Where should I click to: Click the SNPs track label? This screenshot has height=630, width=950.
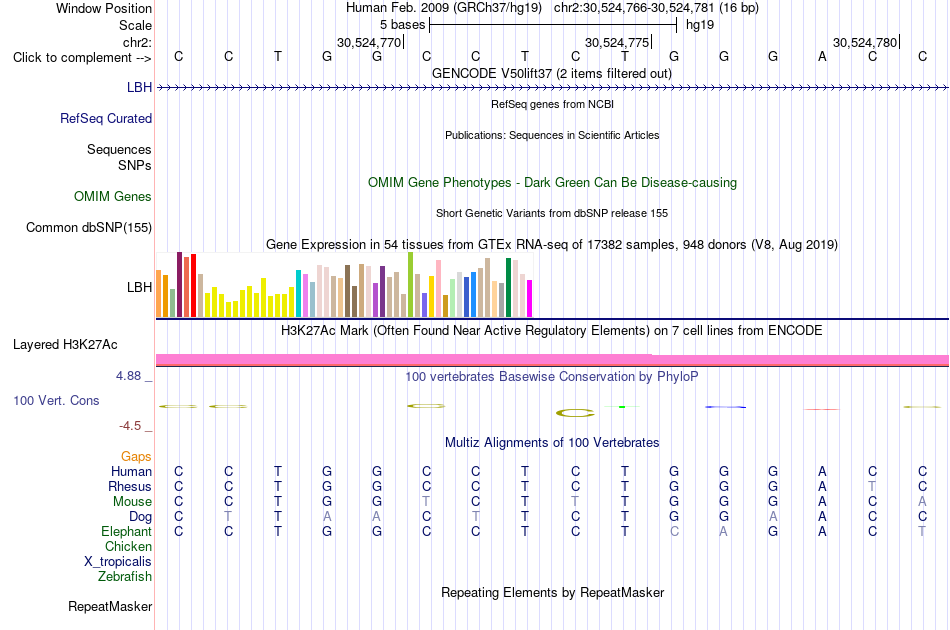(x=135, y=165)
